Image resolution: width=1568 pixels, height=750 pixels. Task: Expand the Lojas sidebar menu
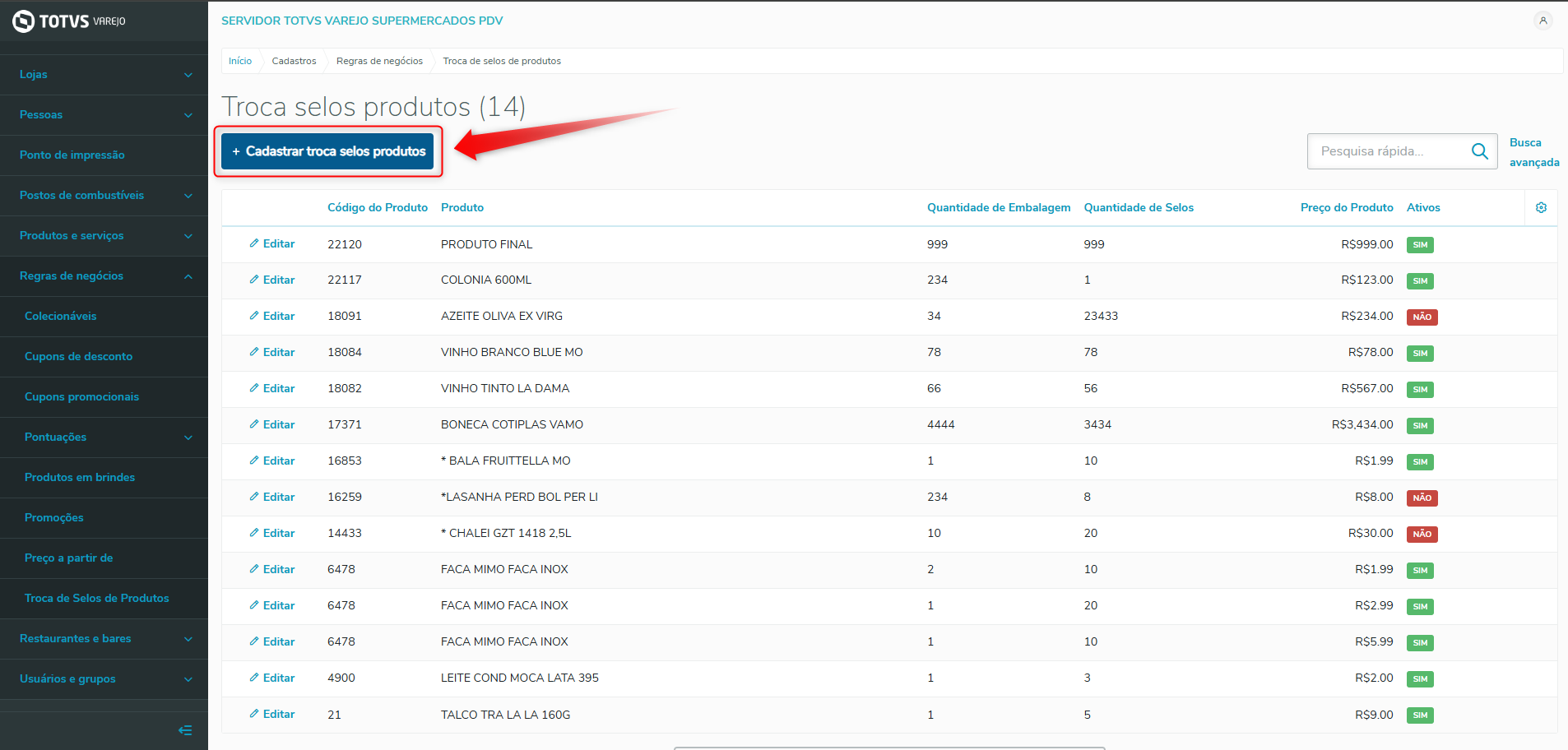pos(104,74)
